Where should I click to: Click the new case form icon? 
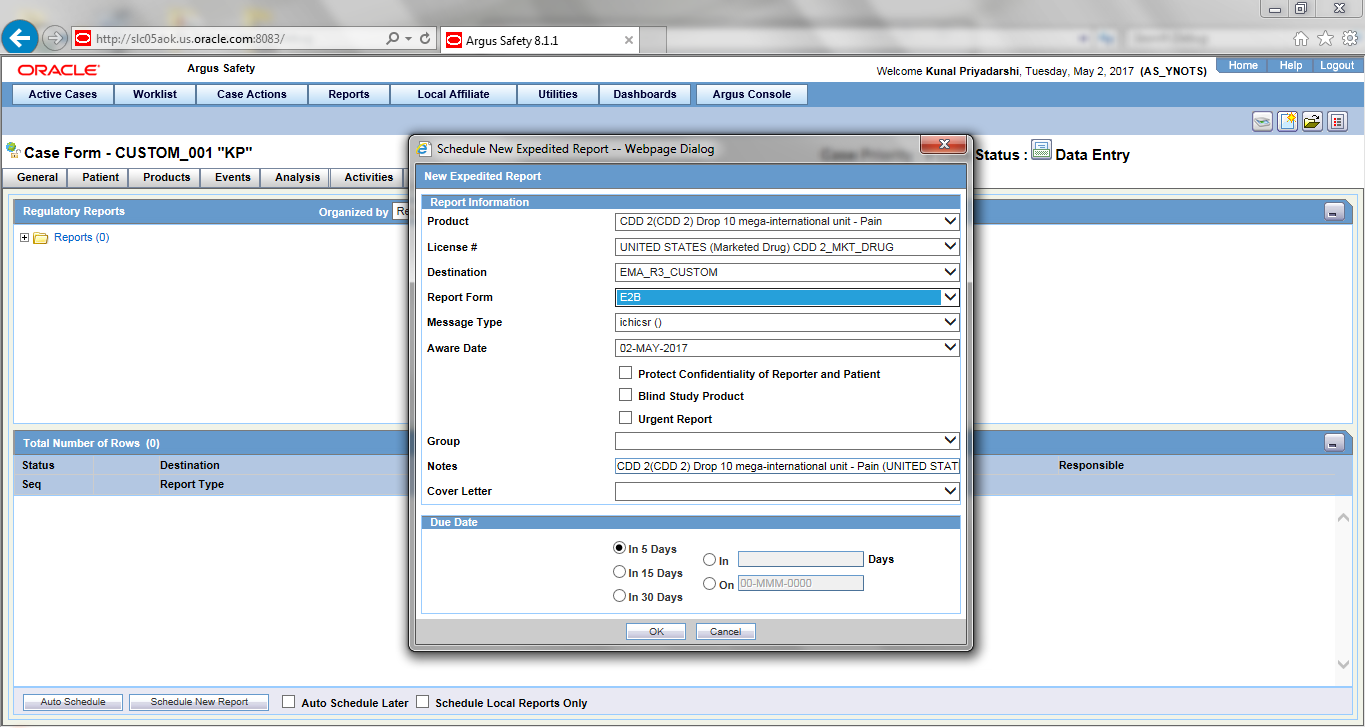1288,121
